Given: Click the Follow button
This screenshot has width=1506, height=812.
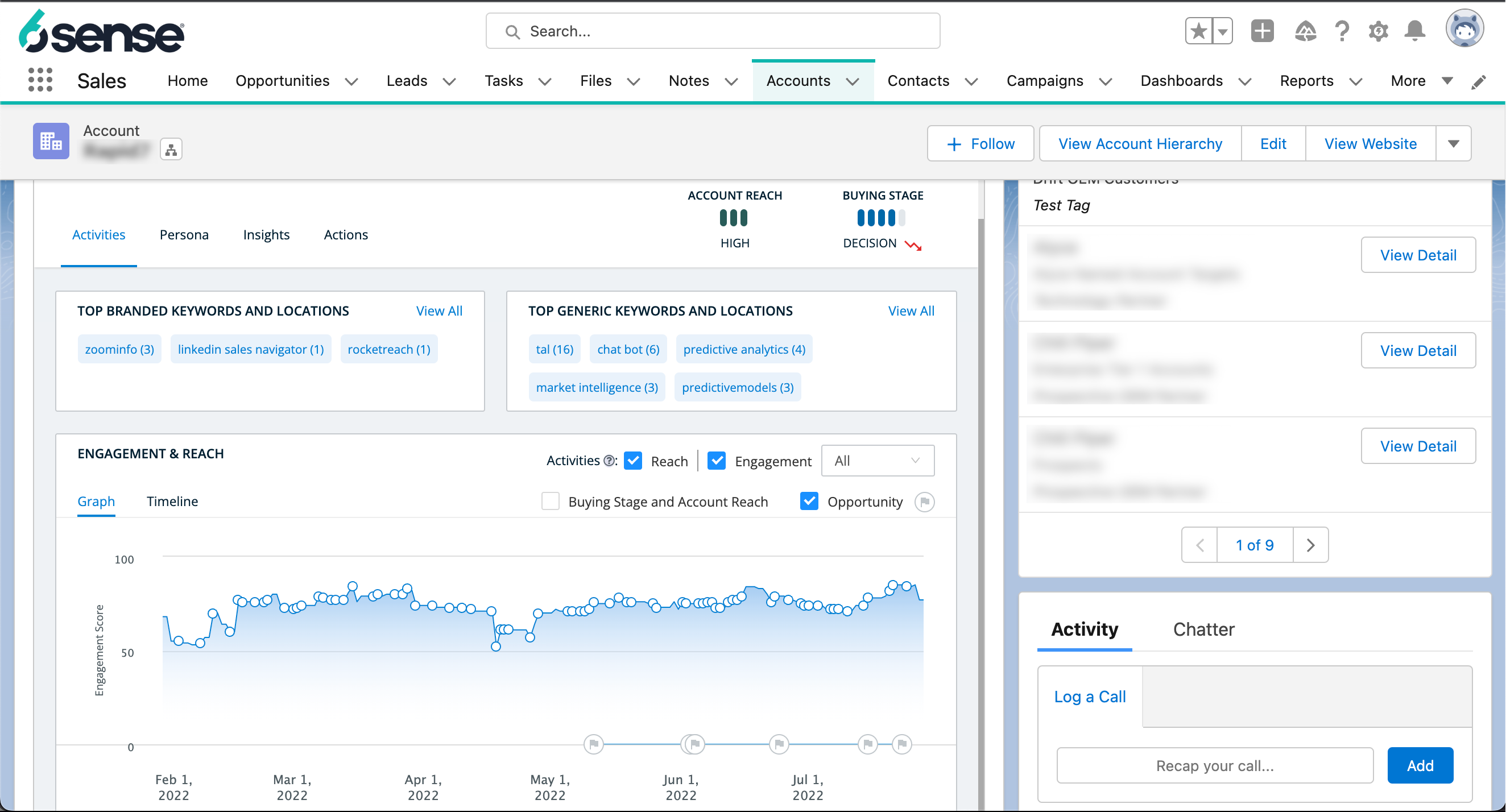Looking at the screenshot, I should pyautogui.click(x=980, y=143).
